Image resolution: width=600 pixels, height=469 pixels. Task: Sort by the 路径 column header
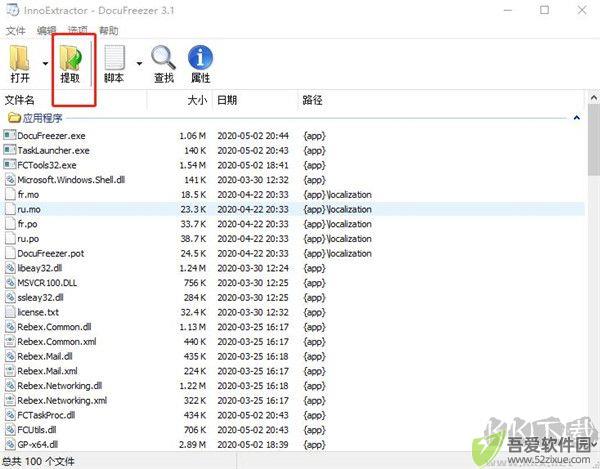coord(312,100)
